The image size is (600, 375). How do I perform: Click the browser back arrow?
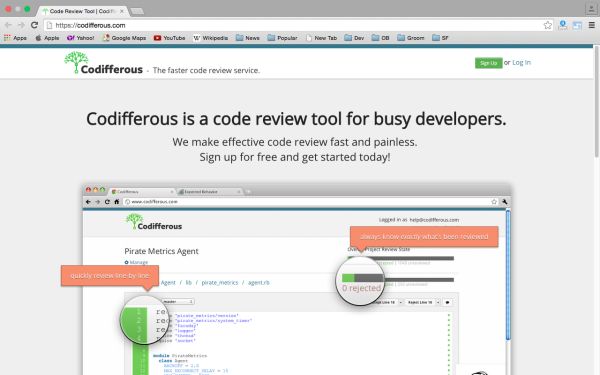[x=8, y=25]
